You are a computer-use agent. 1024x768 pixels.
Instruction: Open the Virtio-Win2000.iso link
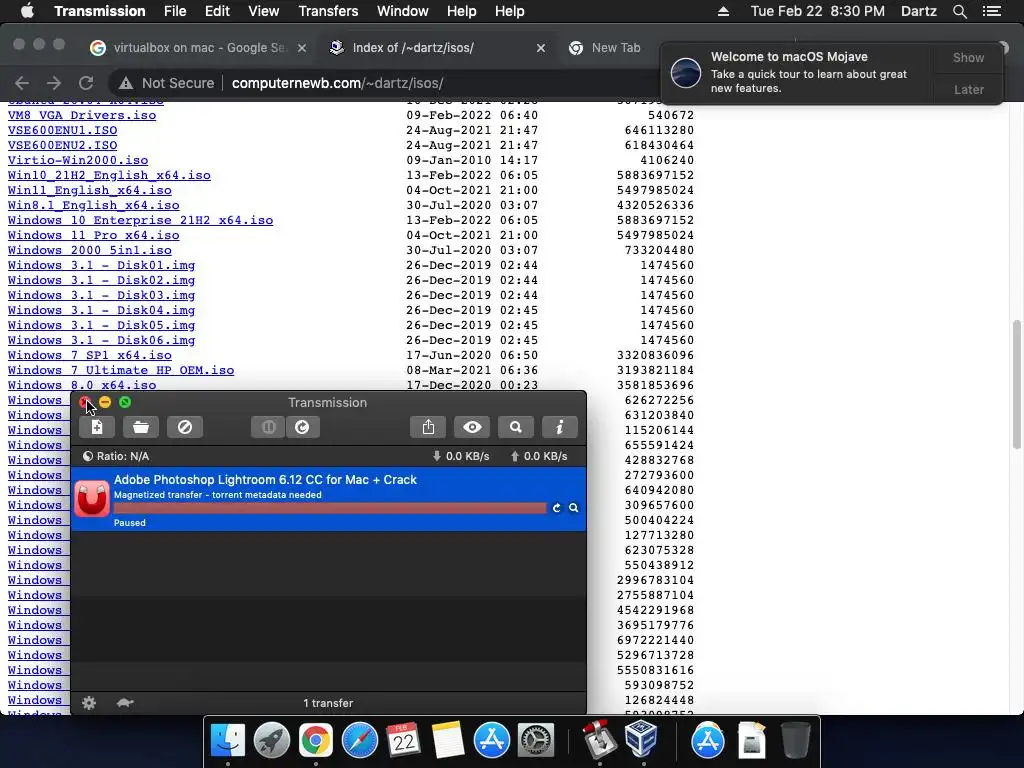pos(78,160)
